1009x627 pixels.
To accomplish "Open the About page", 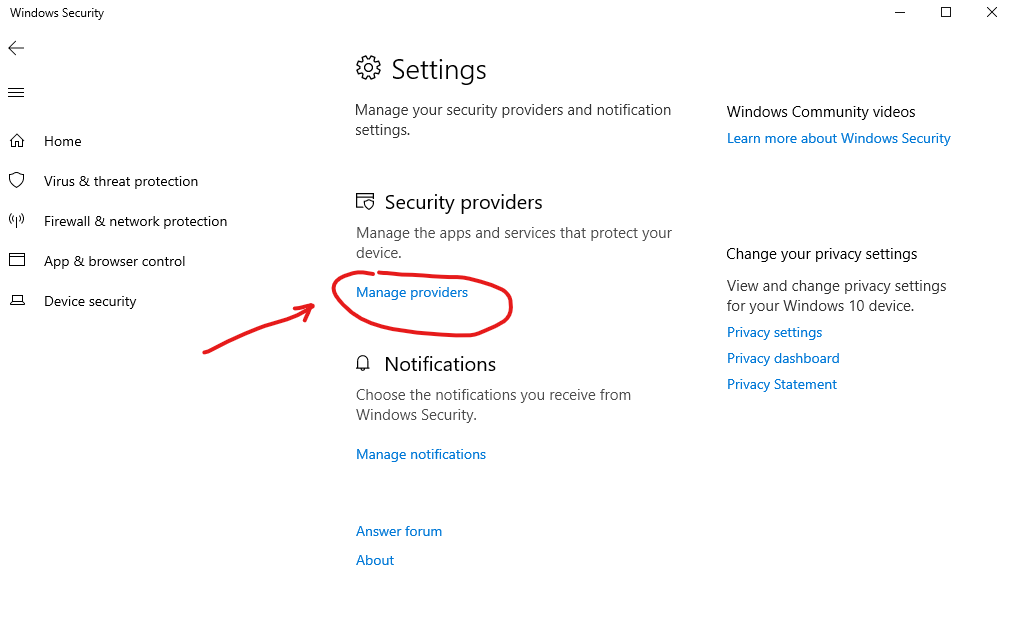I will [x=374, y=560].
